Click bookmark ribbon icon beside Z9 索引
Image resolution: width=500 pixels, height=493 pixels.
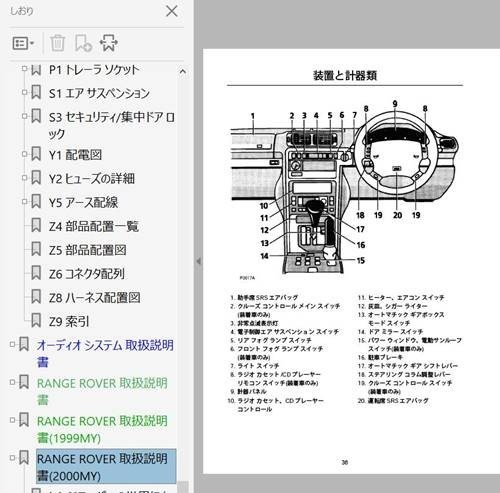click(36, 320)
